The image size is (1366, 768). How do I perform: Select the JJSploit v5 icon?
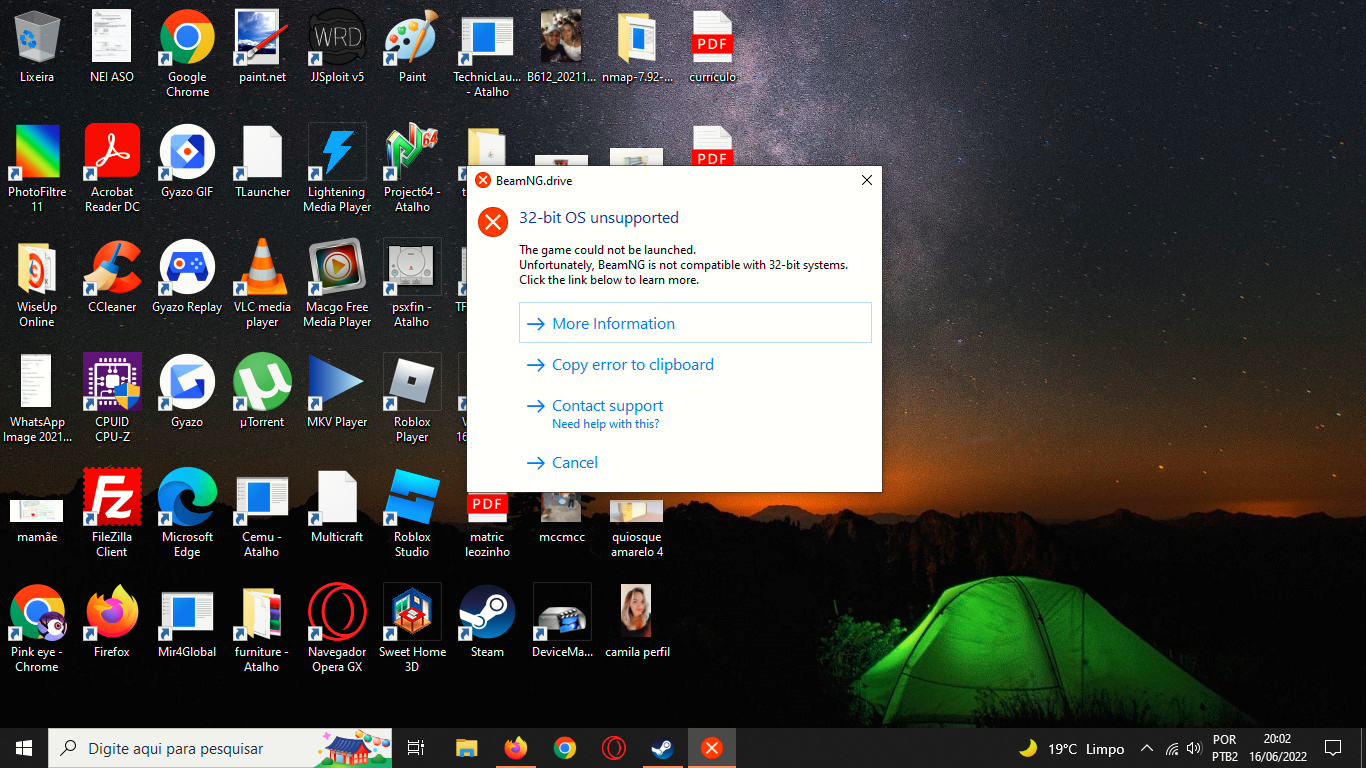pyautogui.click(x=337, y=37)
